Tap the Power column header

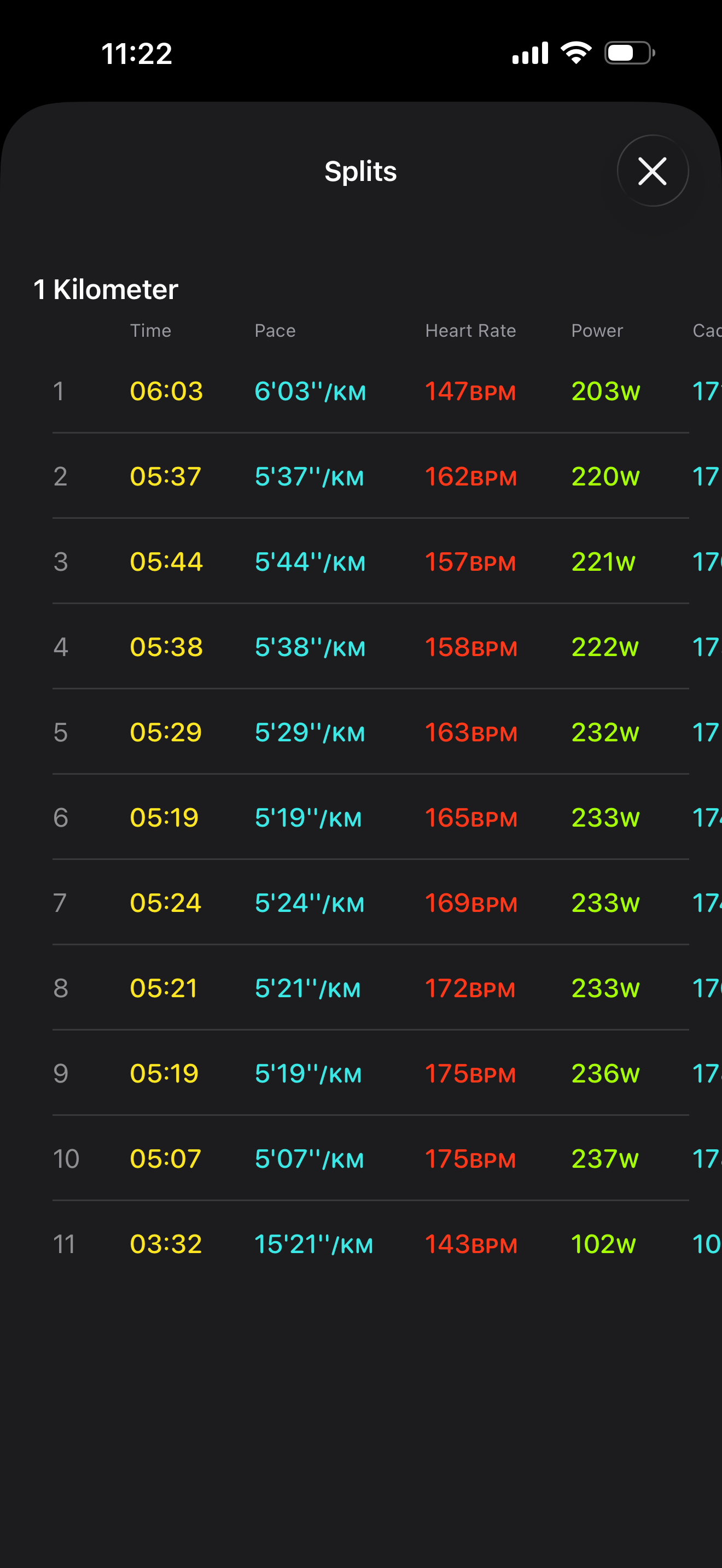(x=597, y=331)
